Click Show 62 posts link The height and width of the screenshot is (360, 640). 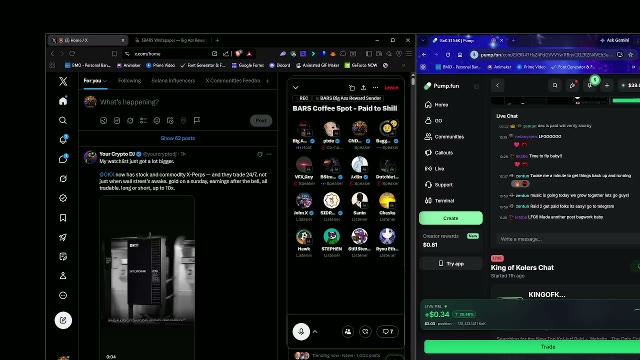coord(178,138)
